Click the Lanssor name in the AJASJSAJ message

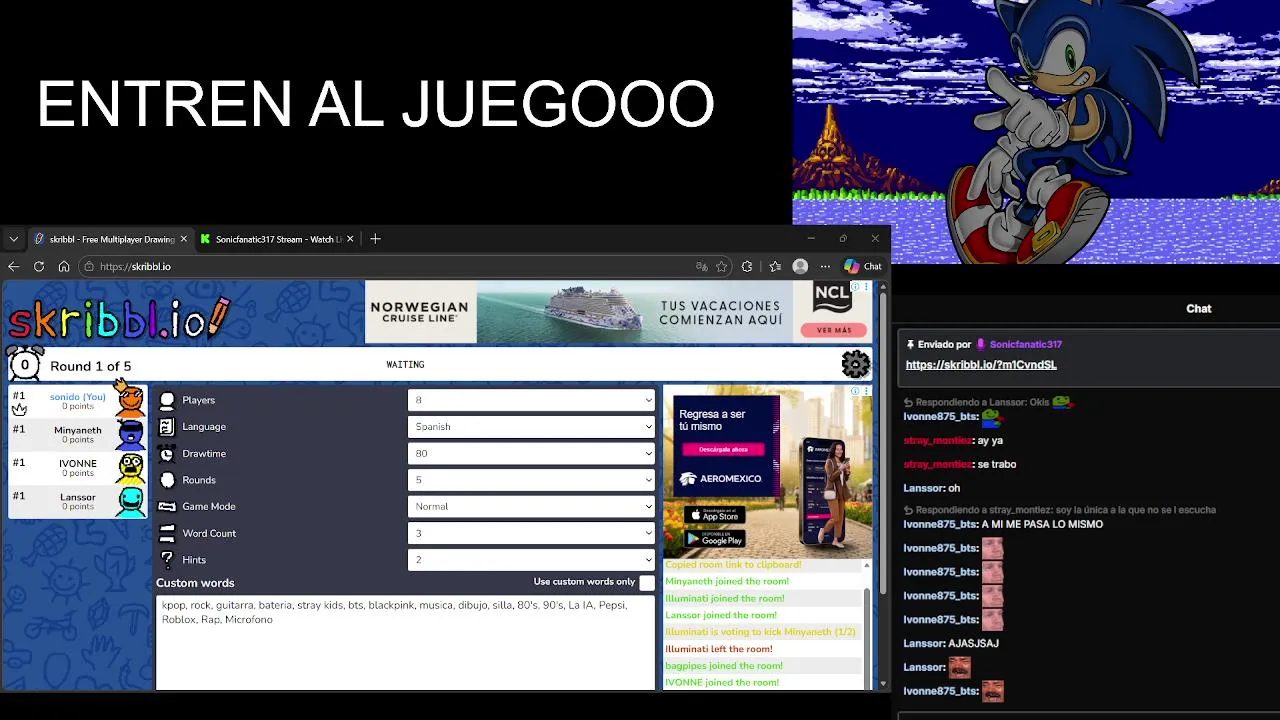[x=924, y=644]
